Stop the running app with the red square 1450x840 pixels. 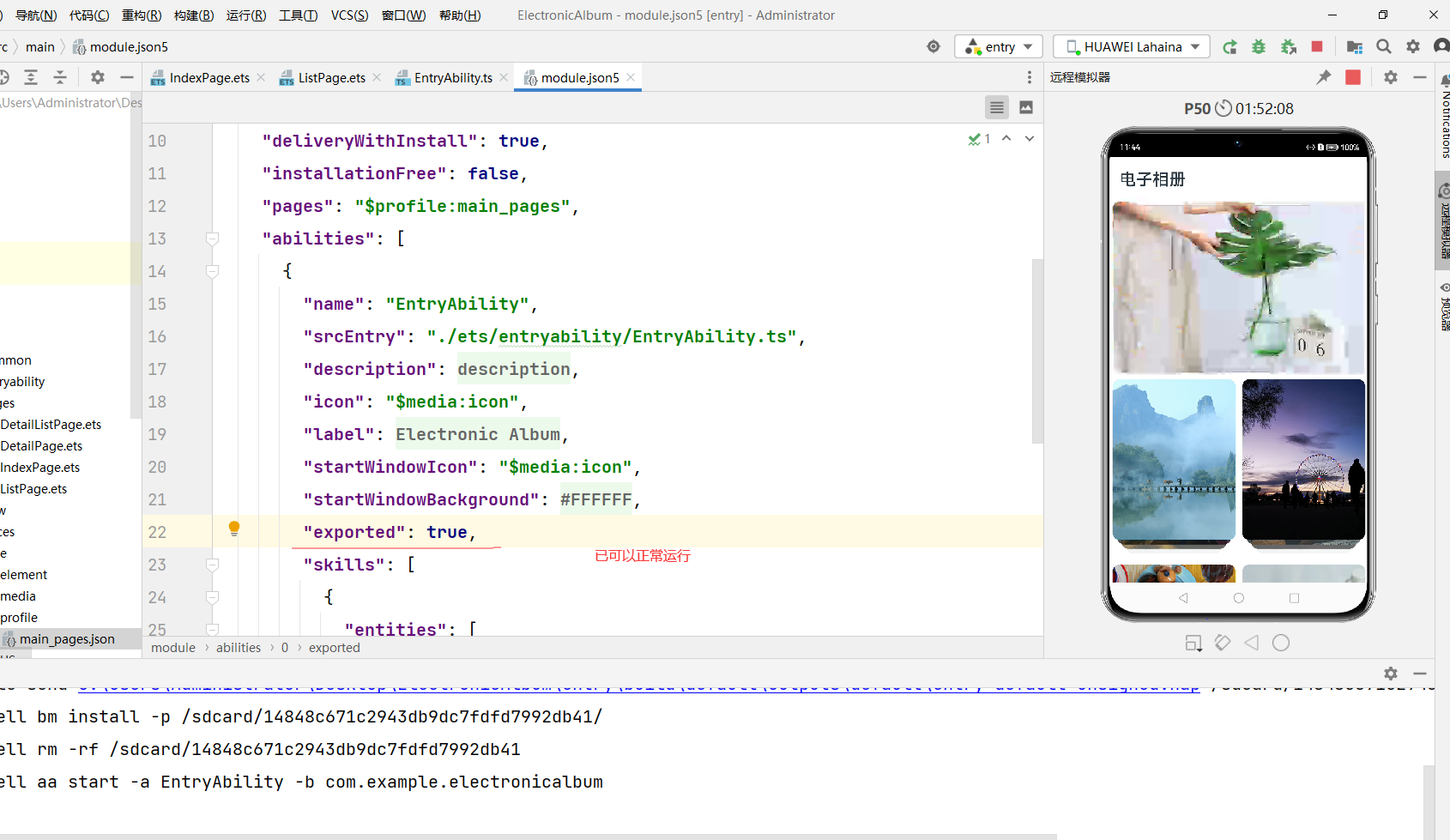point(1317,46)
